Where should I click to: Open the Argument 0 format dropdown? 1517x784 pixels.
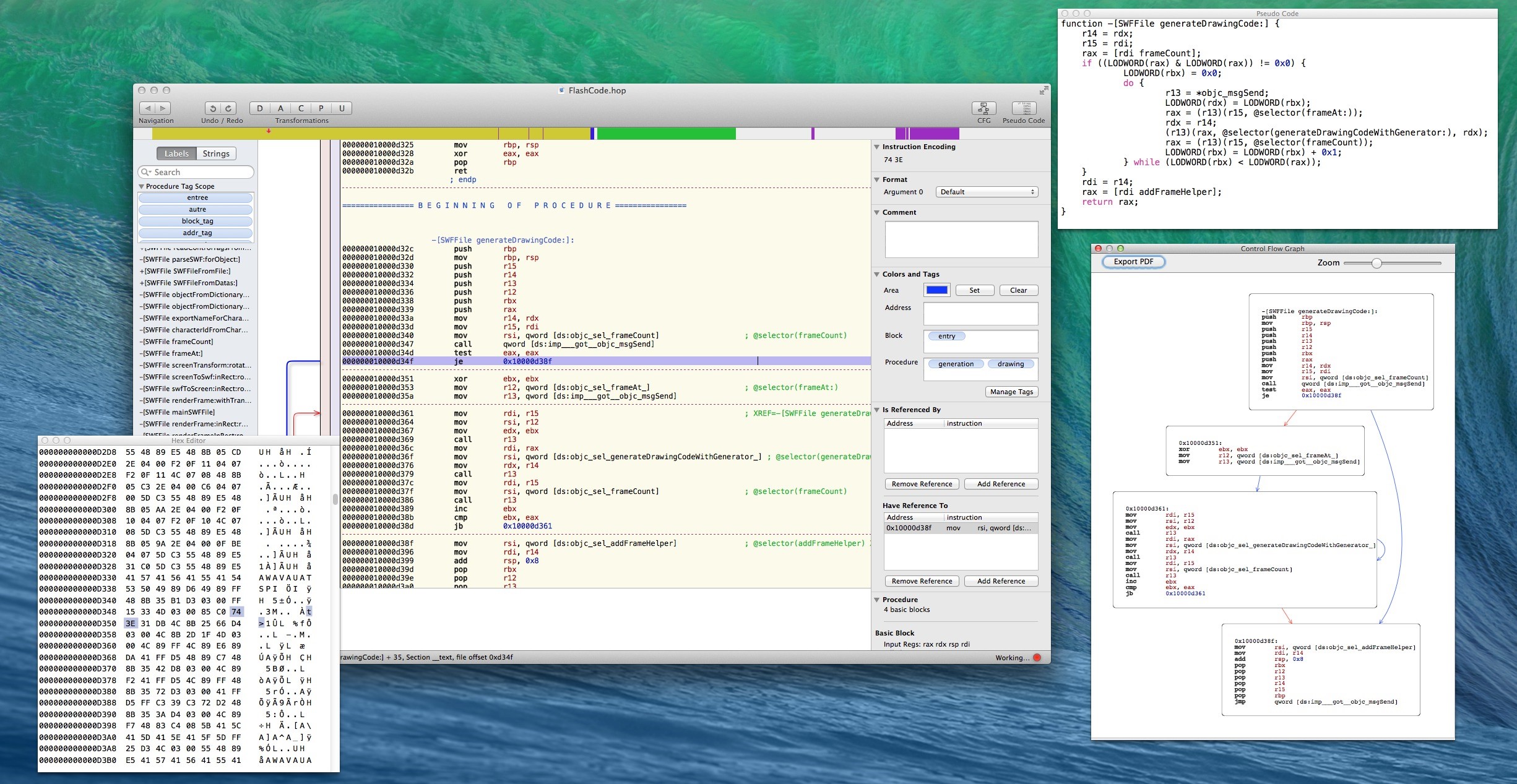click(987, 192)
